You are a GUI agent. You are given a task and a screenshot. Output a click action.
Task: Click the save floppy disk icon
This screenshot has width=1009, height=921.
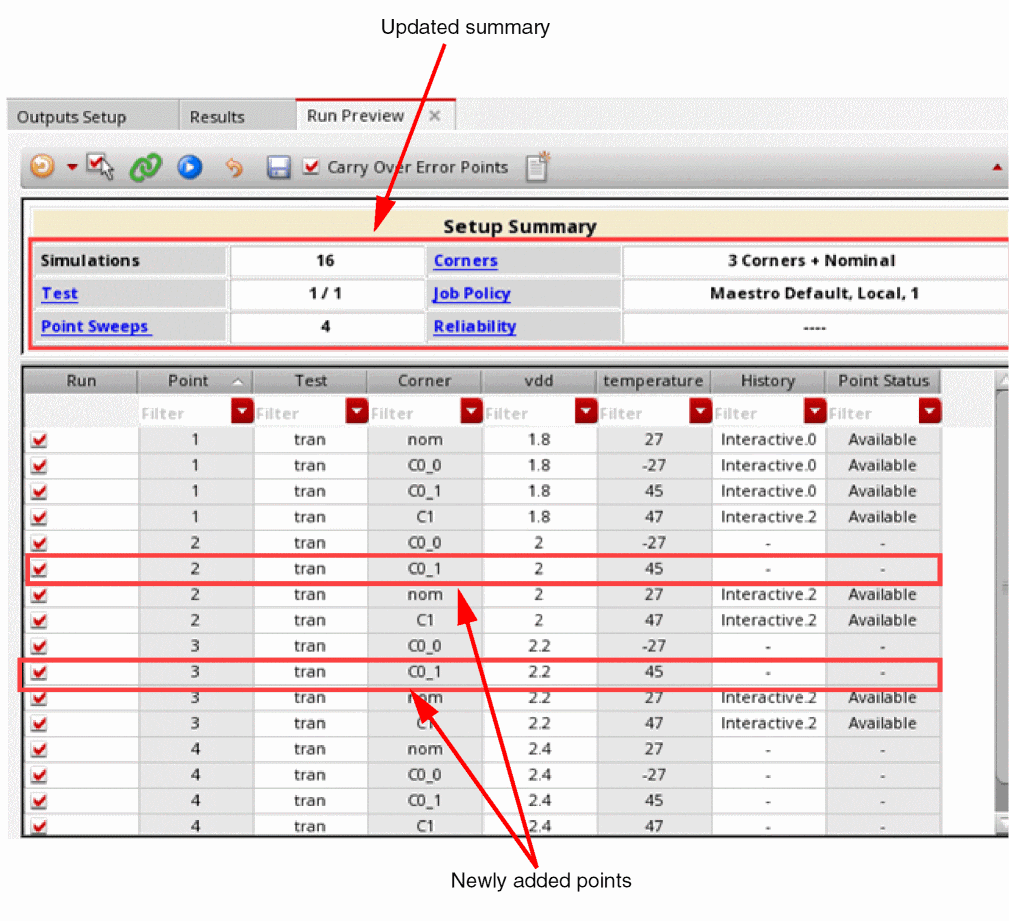click(x=278, y=168)
